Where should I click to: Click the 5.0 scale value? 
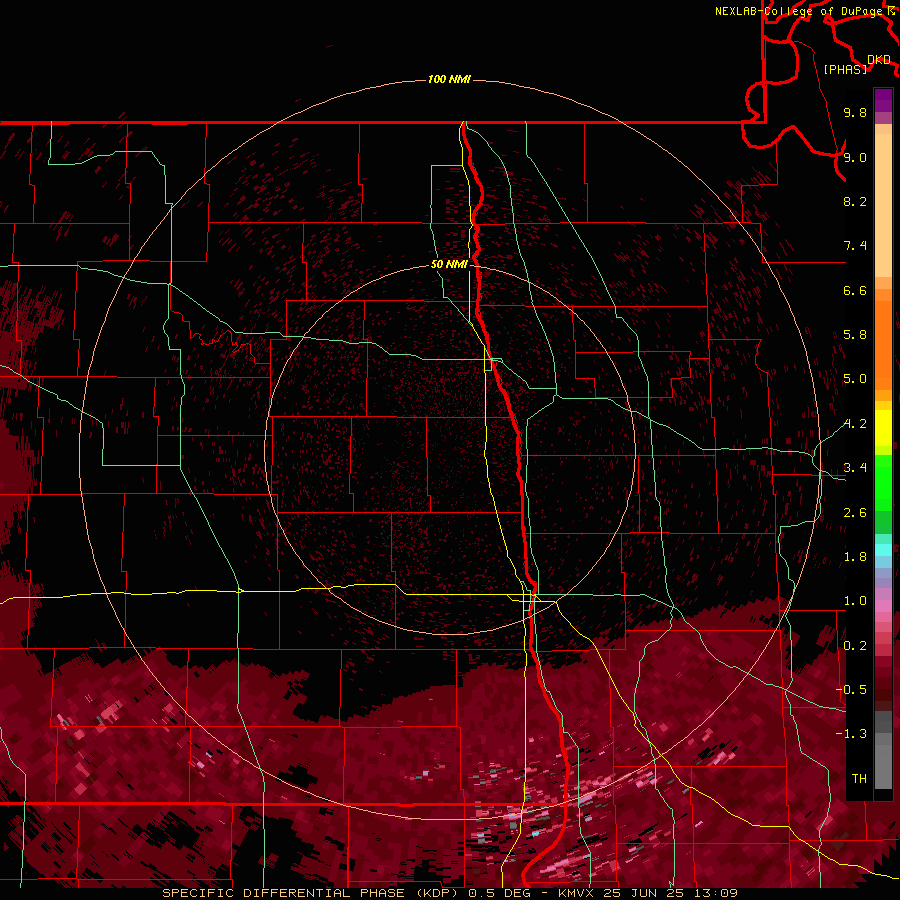855,379
